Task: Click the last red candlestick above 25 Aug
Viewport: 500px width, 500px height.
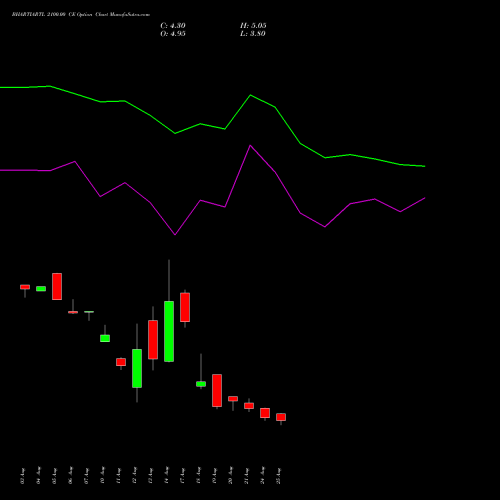Action: click(281, 417)
